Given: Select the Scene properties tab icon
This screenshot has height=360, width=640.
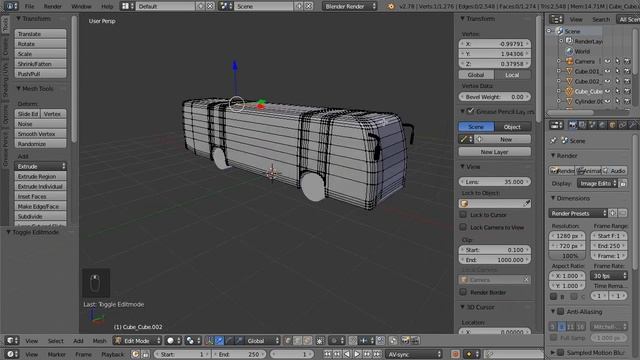Looking at the screenshot, I should click(592, 125).
